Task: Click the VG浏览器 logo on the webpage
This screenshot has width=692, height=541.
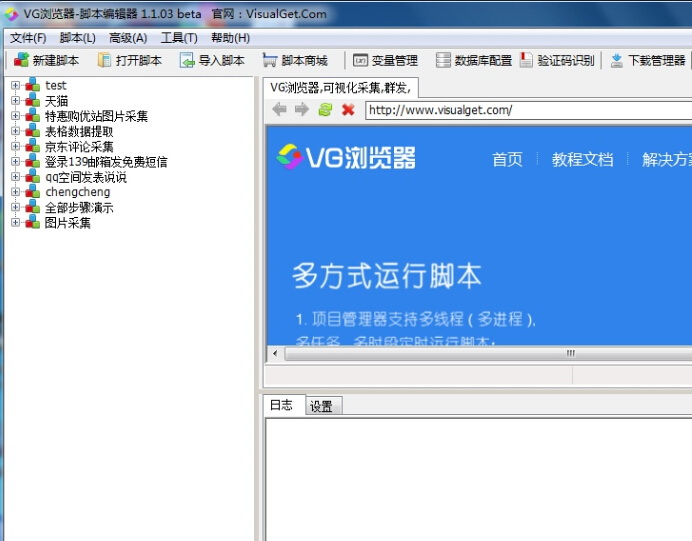Action: click(x=346, y=157)
